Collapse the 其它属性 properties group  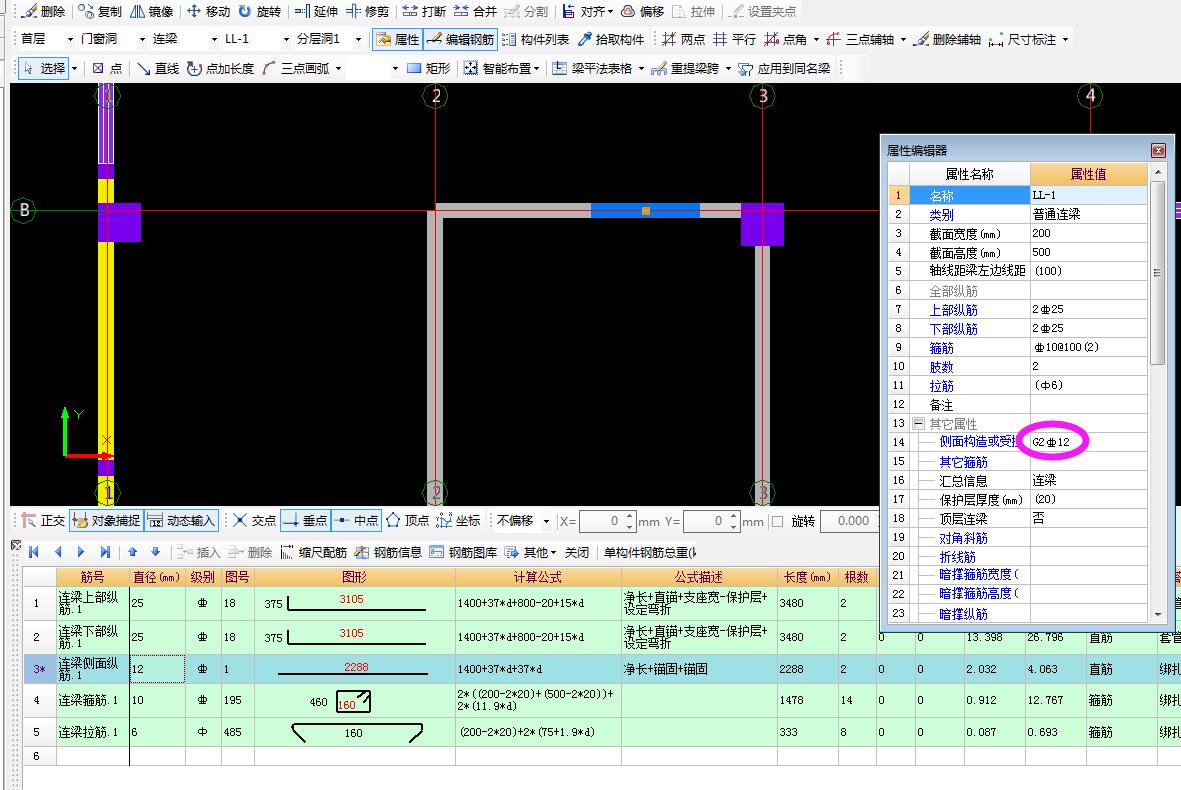tap(918, 424)
